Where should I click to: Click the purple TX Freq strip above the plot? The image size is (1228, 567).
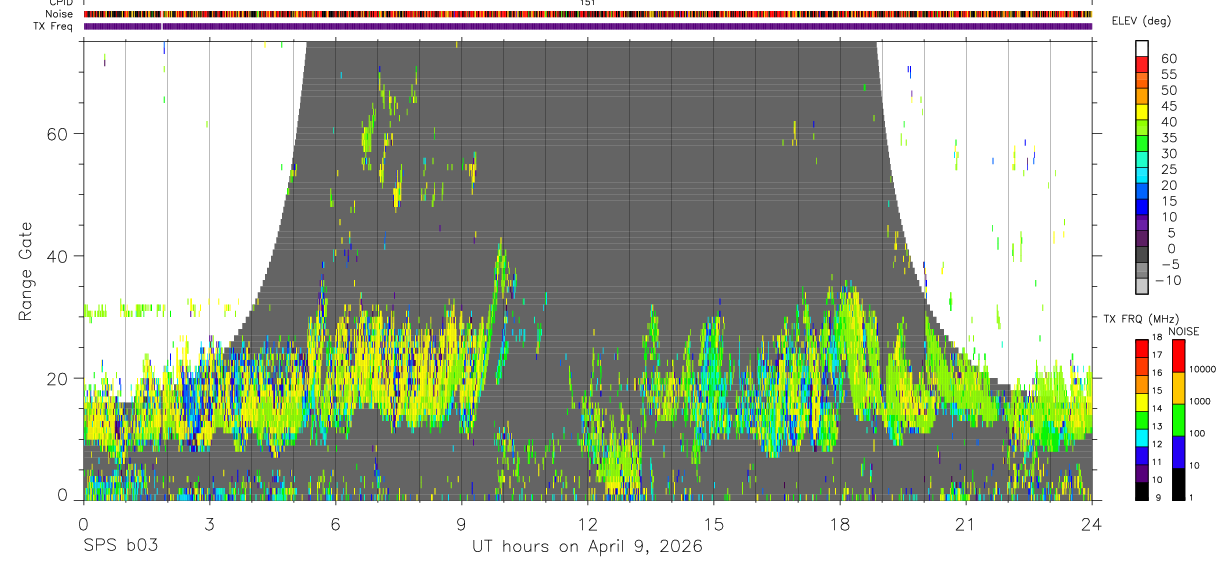(x=587, y=26)
